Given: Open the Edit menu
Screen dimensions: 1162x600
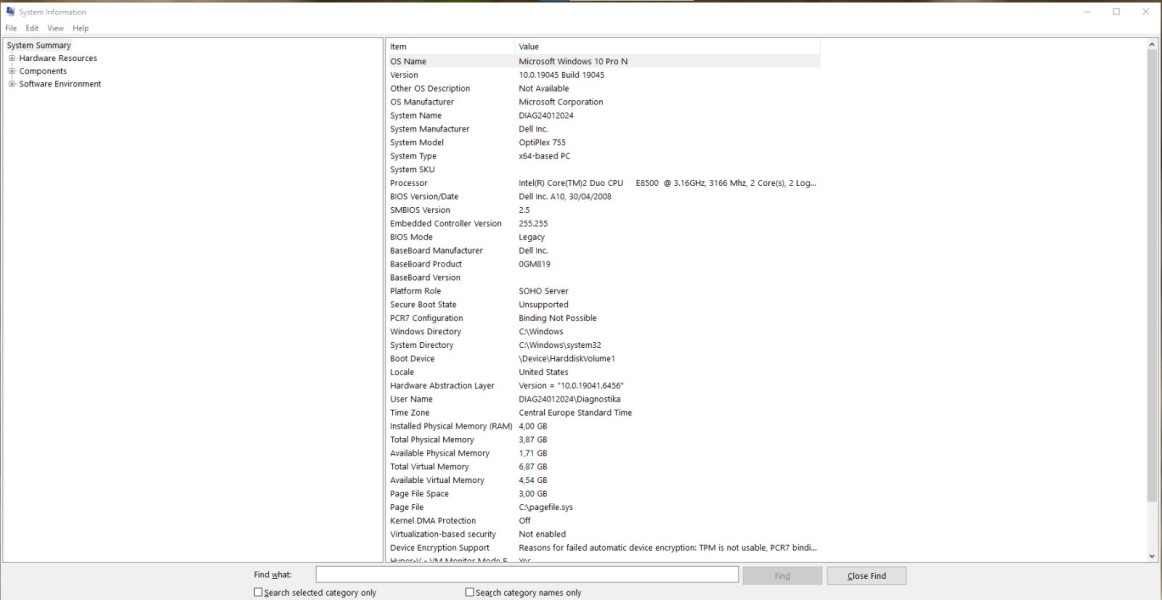Looking at the screenshot, I should pos(32,28).
